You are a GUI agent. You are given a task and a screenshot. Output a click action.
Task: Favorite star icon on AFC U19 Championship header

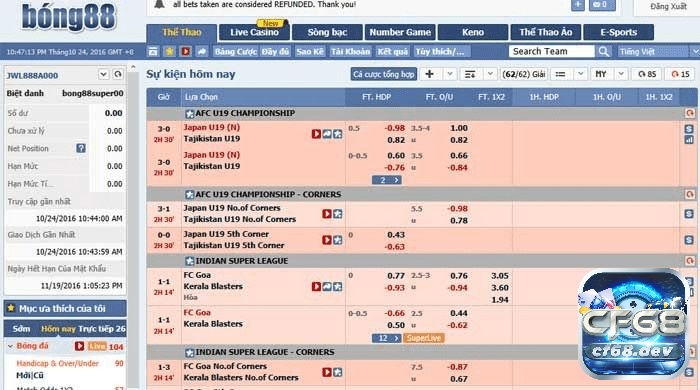click(x=189, y=114)
